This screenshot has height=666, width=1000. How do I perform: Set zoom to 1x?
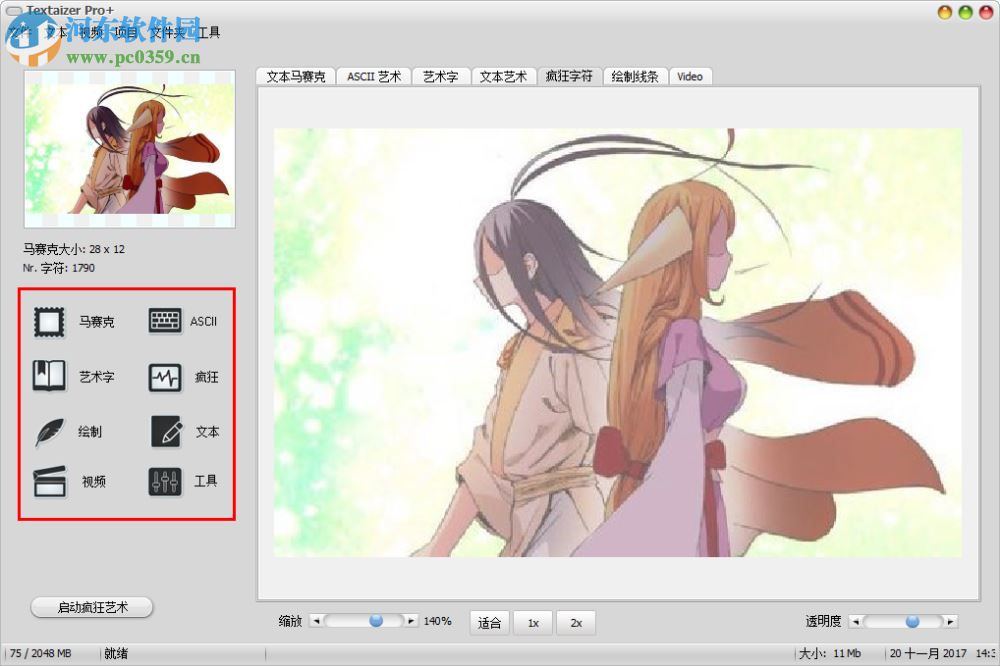point(533,622)
